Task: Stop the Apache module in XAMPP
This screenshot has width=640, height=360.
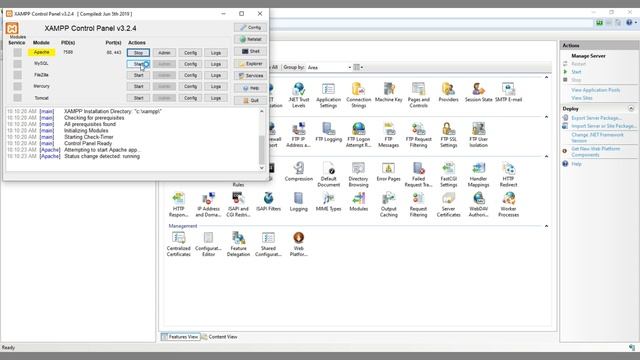Action: tap(138, 53)
